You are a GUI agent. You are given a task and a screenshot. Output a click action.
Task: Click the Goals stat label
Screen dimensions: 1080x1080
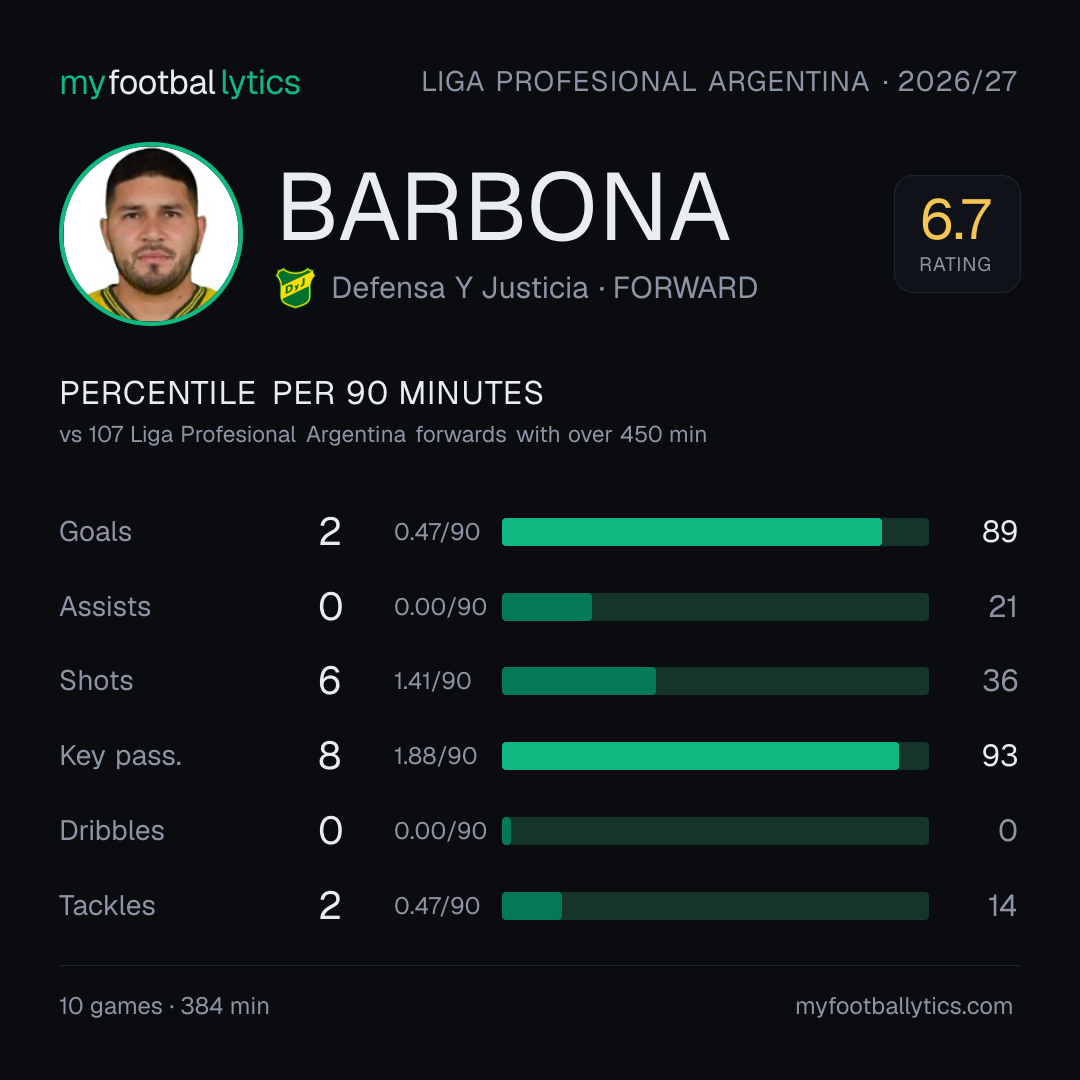tap(96, 532)
